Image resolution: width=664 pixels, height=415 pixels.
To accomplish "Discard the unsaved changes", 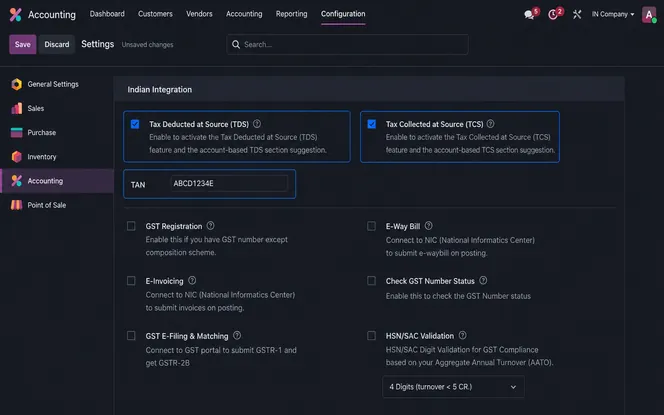I will 57,44.
